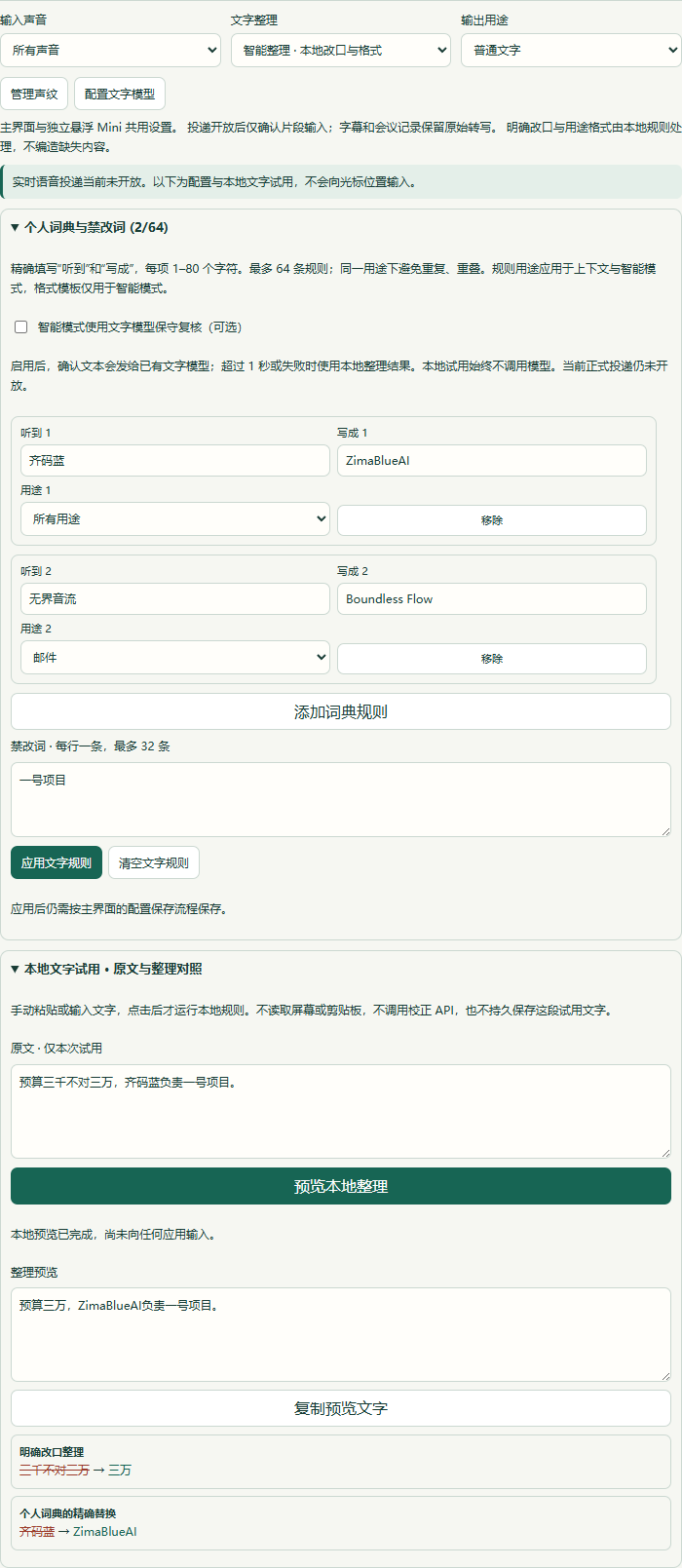Enable 智能模式使用文字模型保守复核 checkbox
The image size is (682, 1568).
pos(21,327)
